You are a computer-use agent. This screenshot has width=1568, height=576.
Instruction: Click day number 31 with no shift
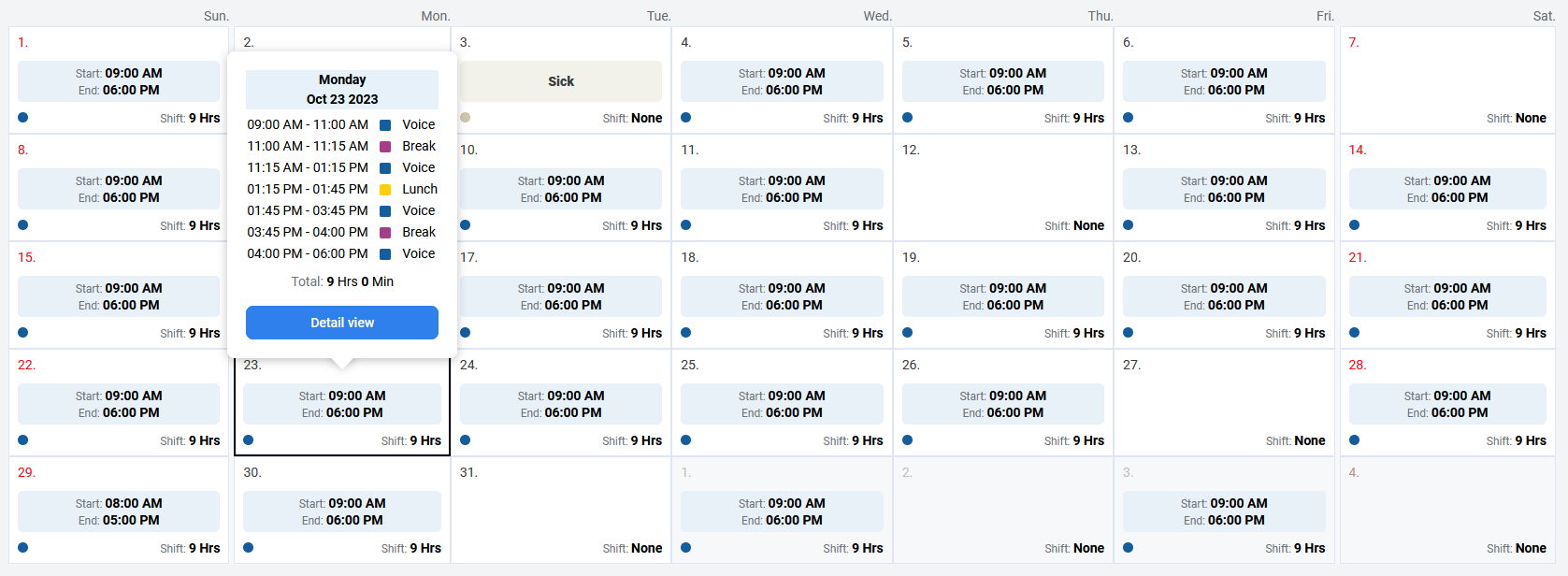click(468, 473)
